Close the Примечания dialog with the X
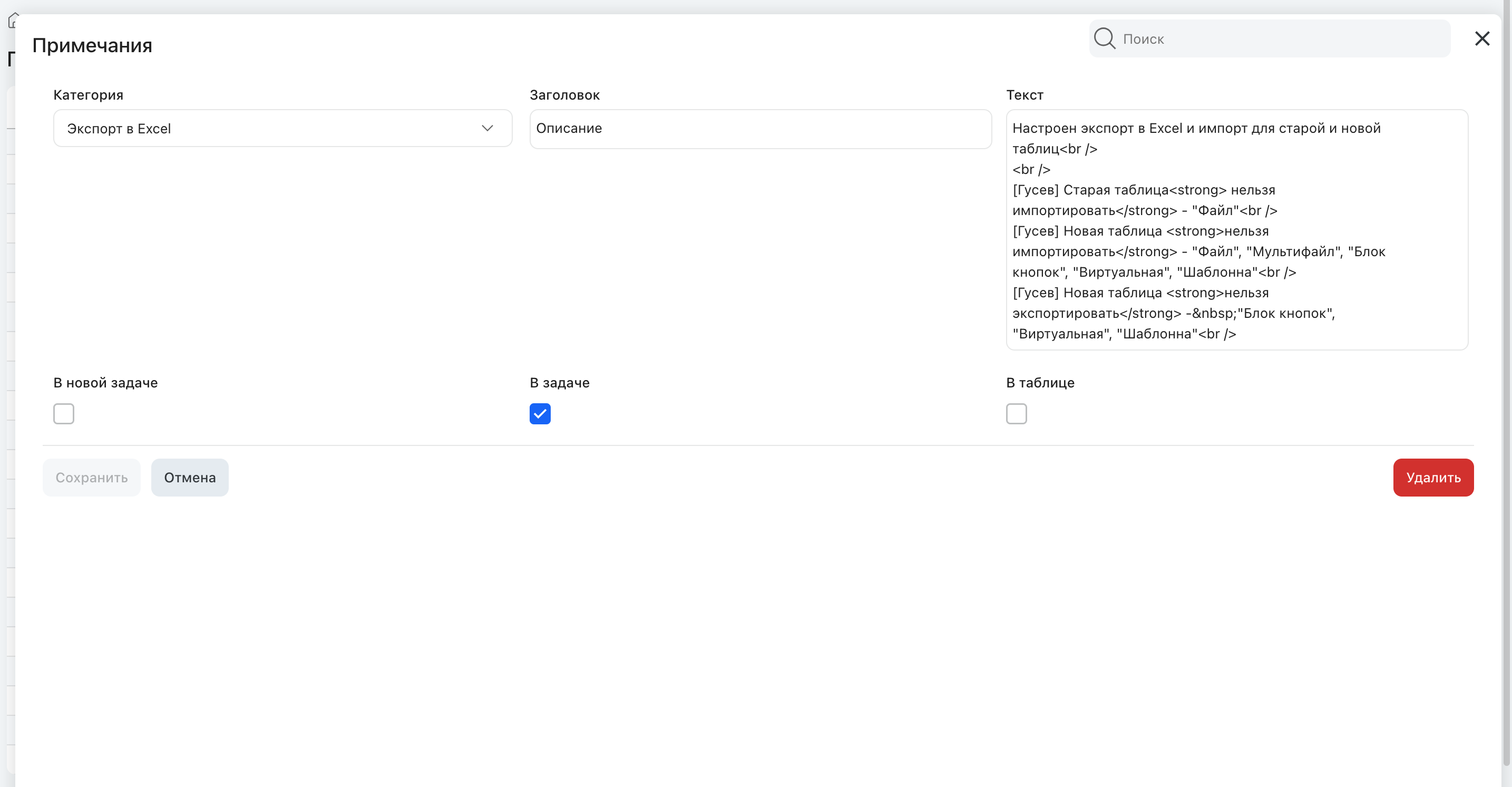1512x787 pixels. point(1482,38)
